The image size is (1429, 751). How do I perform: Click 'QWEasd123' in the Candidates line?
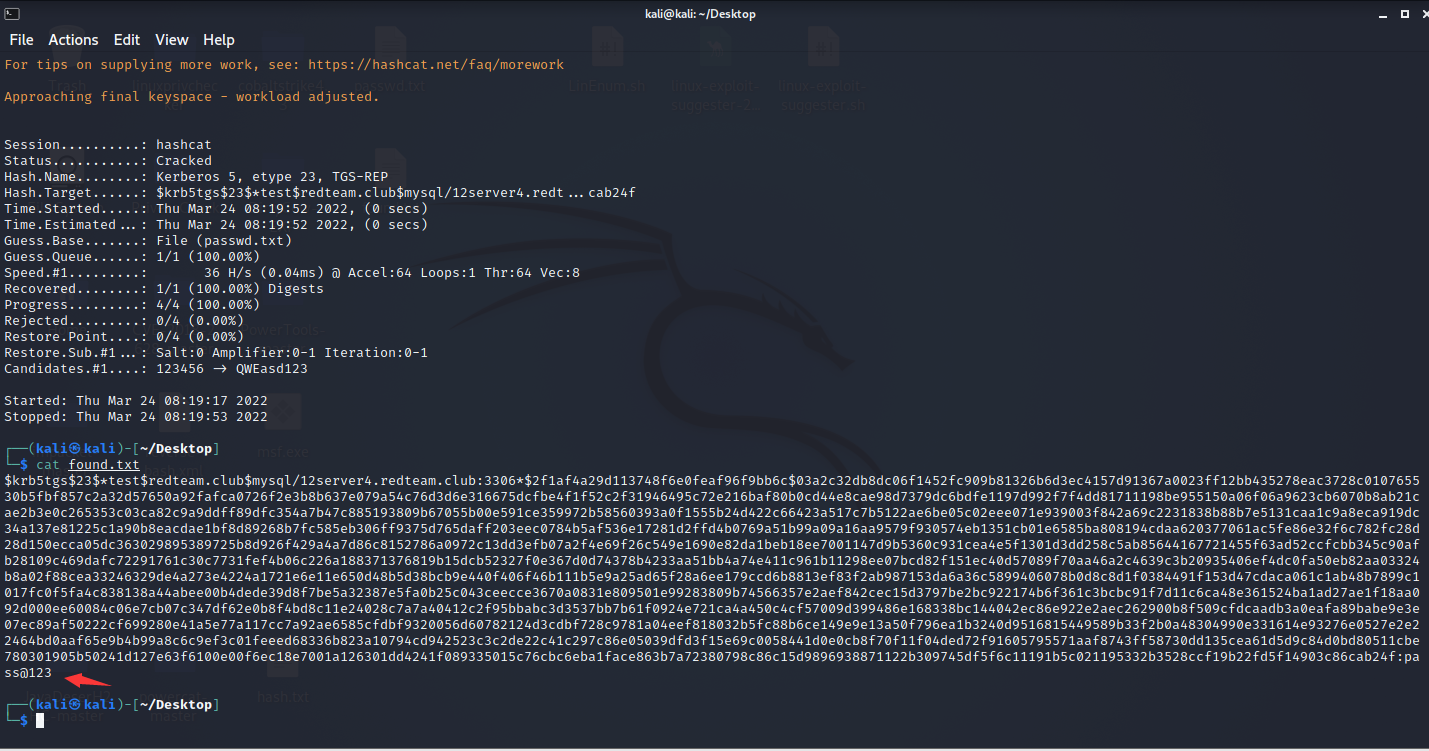pos(272,368)
